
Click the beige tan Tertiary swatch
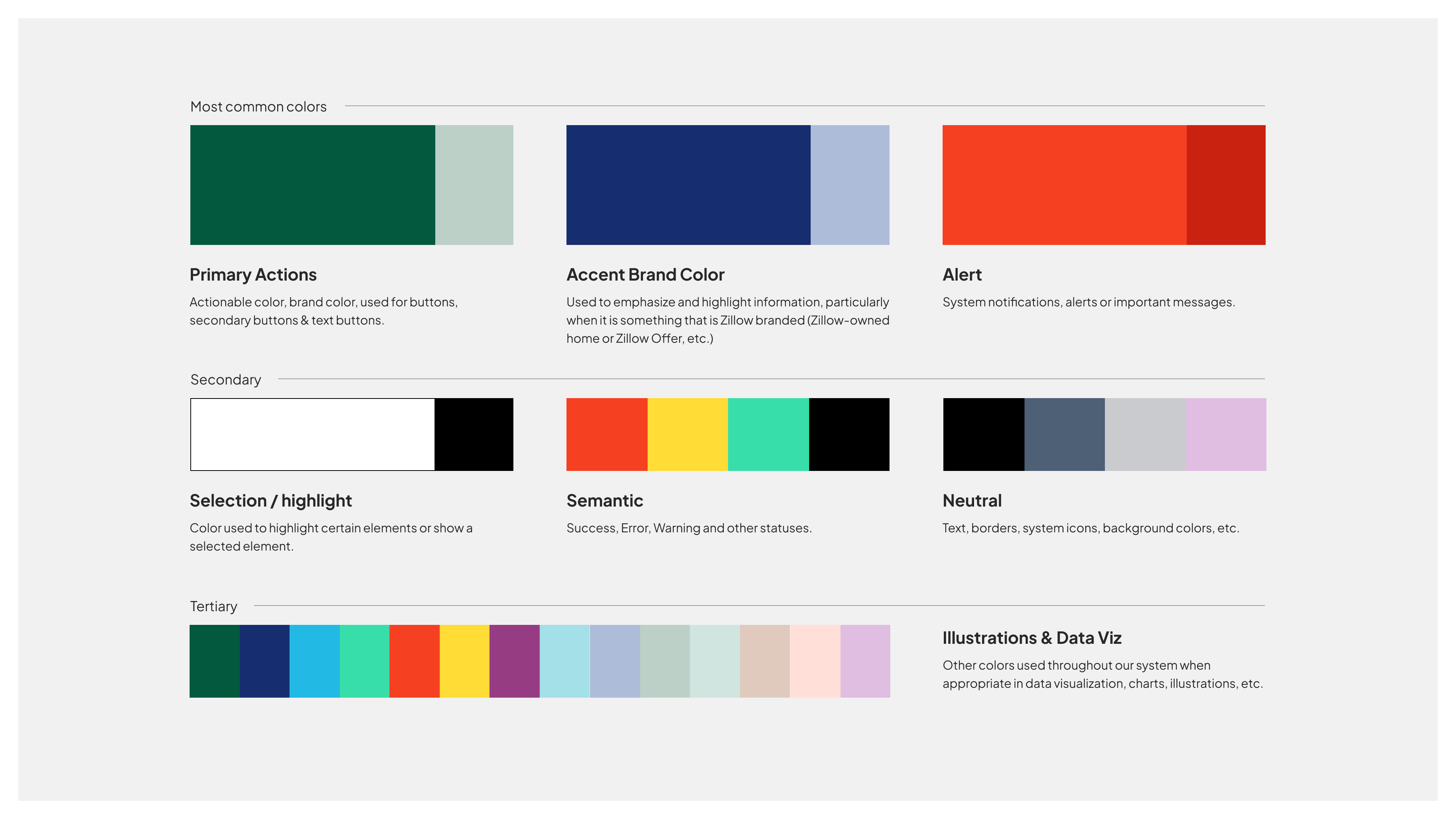tap(765, 661)
